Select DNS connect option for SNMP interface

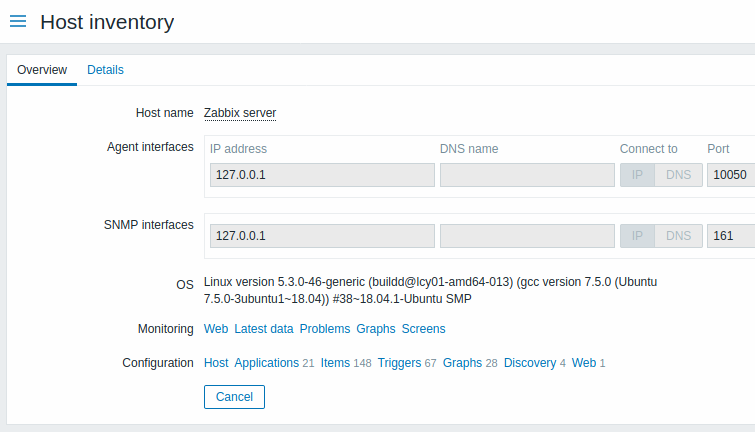point(678,236)
